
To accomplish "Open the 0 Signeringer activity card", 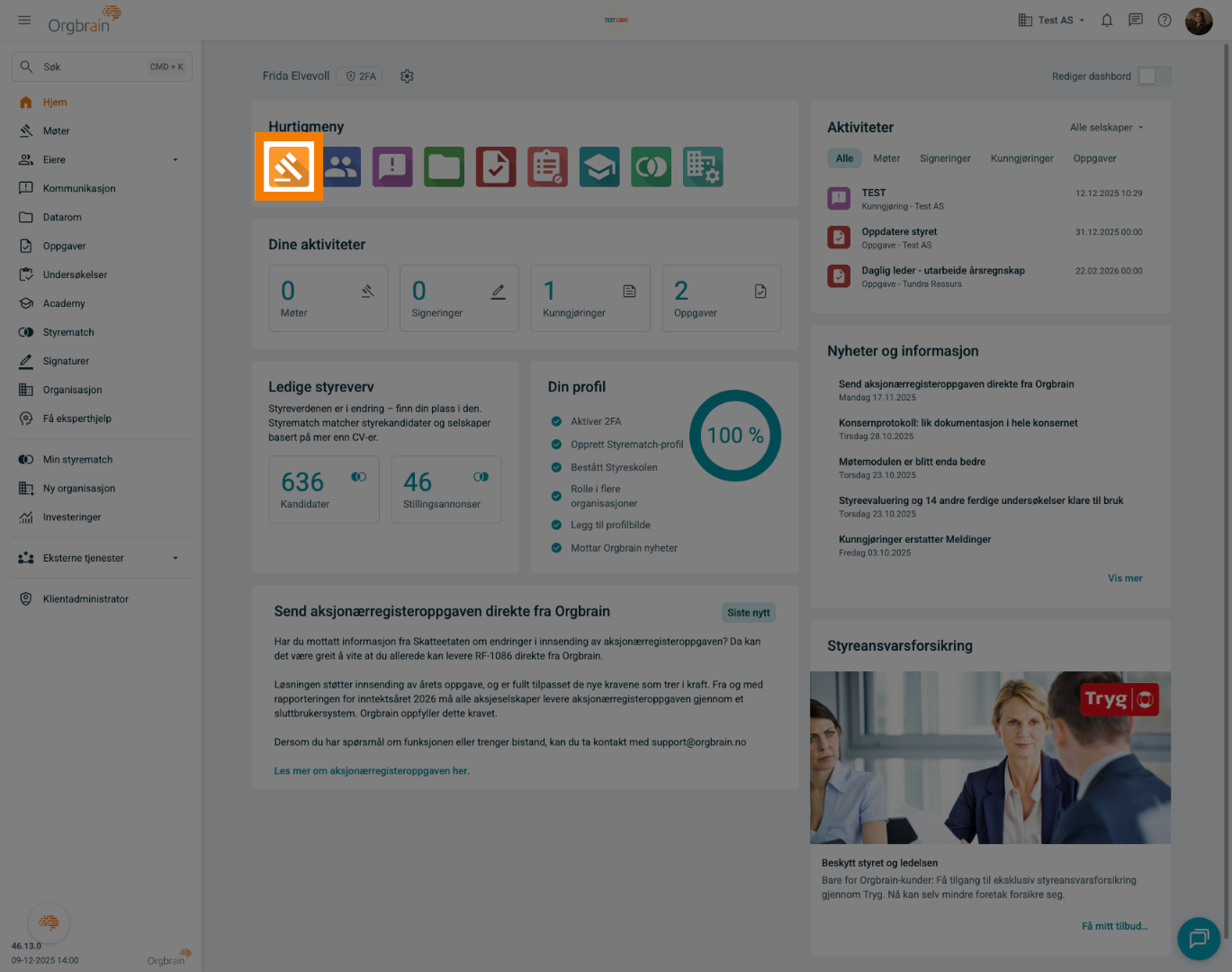I will [x=459, y=299].
